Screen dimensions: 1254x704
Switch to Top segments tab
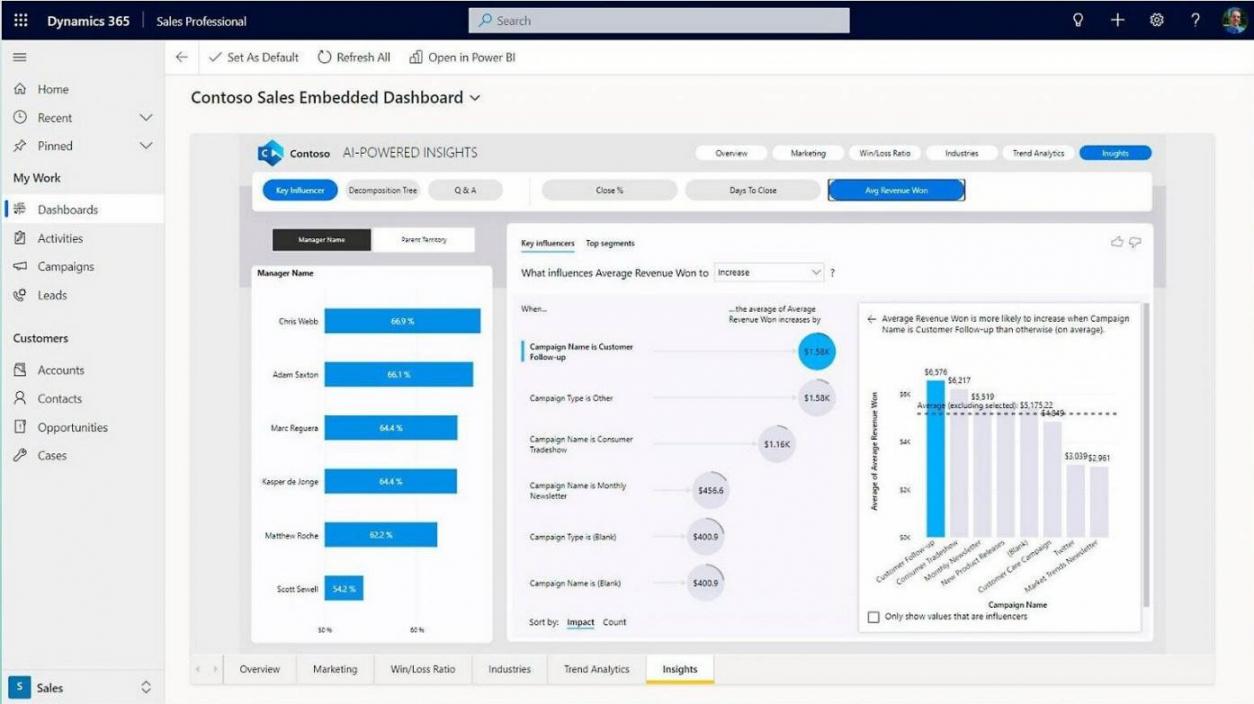(x=610, y=243)
